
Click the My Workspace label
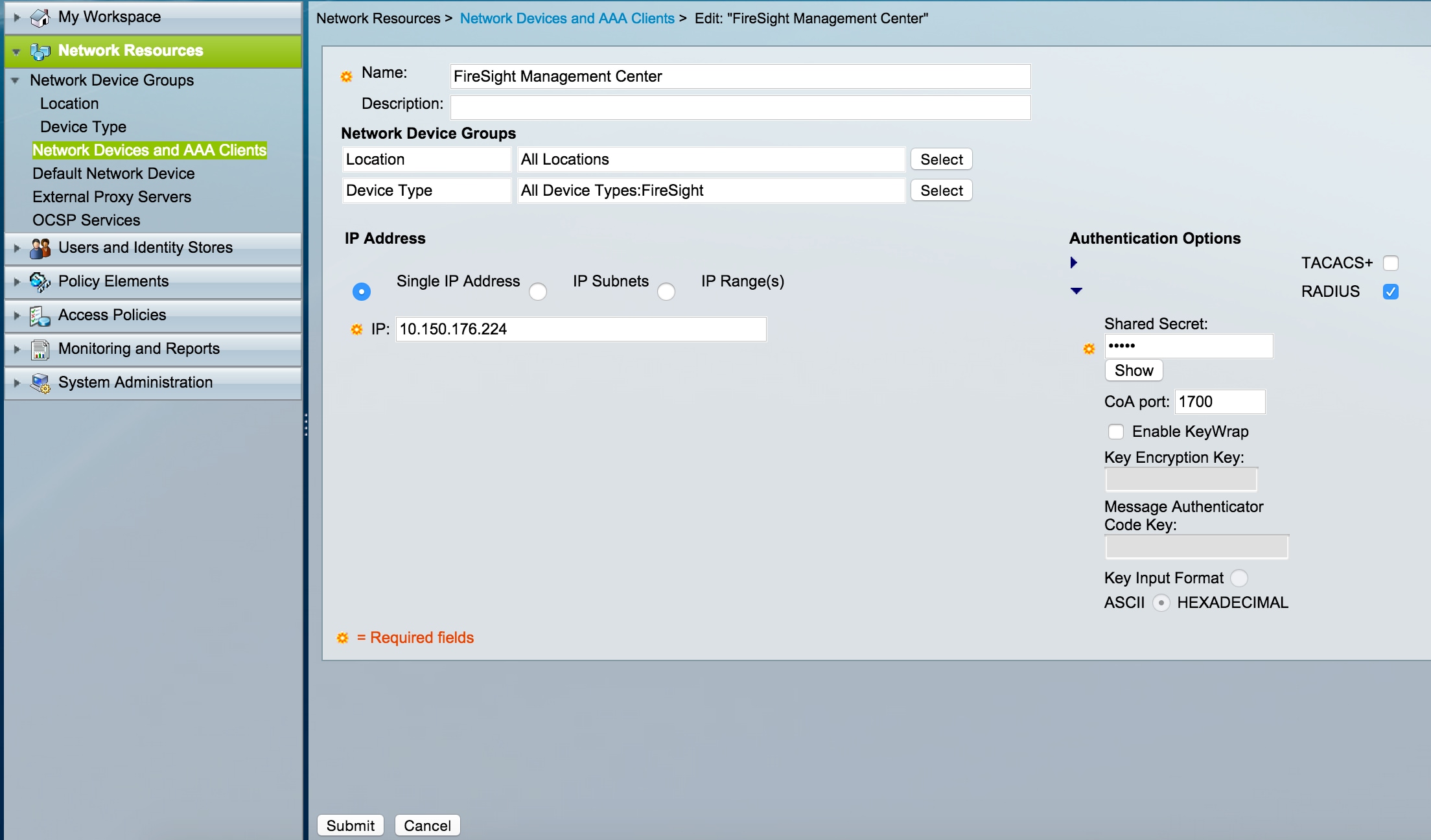pyautogui.click(x=110, y=17)
